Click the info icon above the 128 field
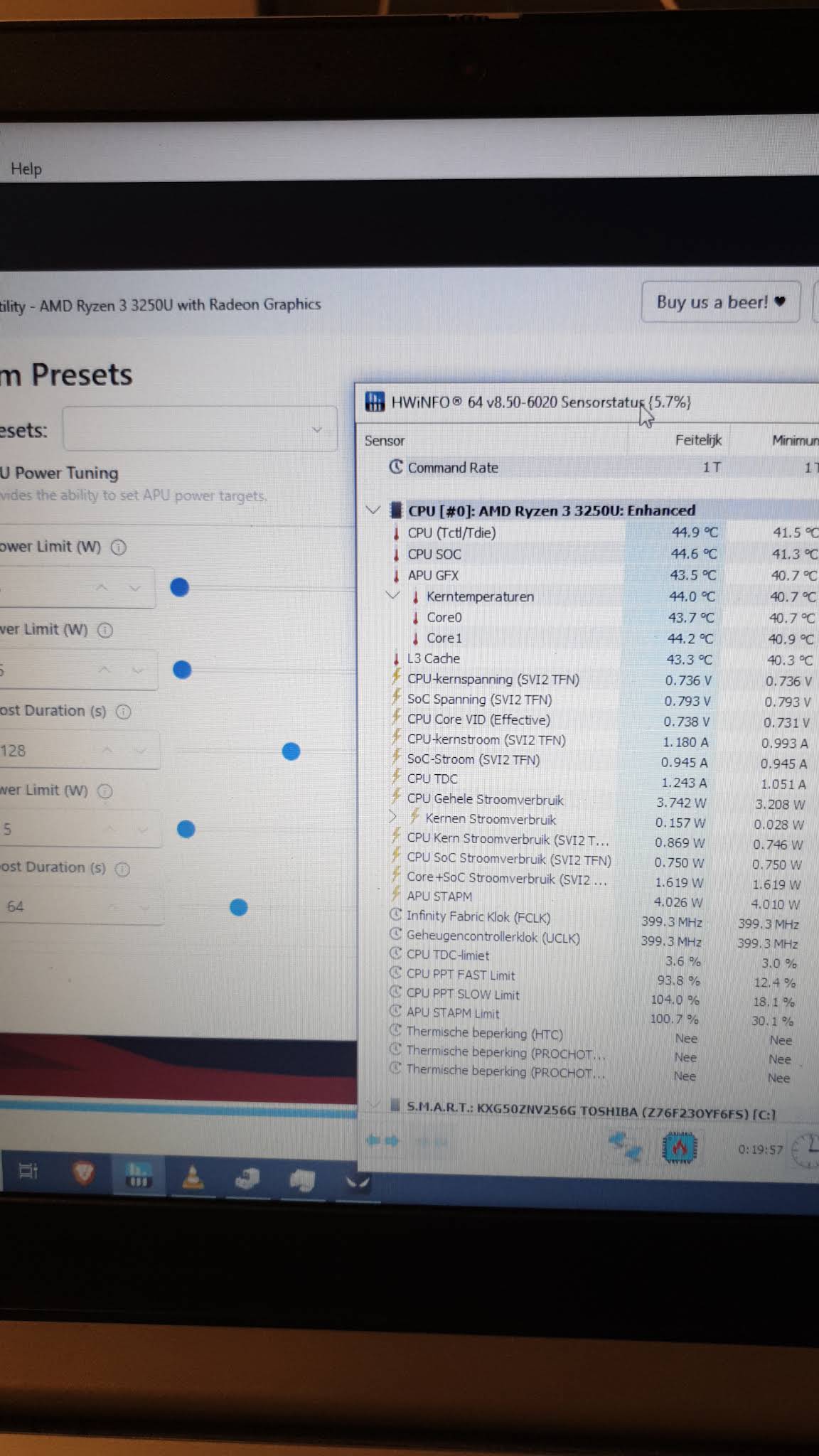 pos(123,712)
